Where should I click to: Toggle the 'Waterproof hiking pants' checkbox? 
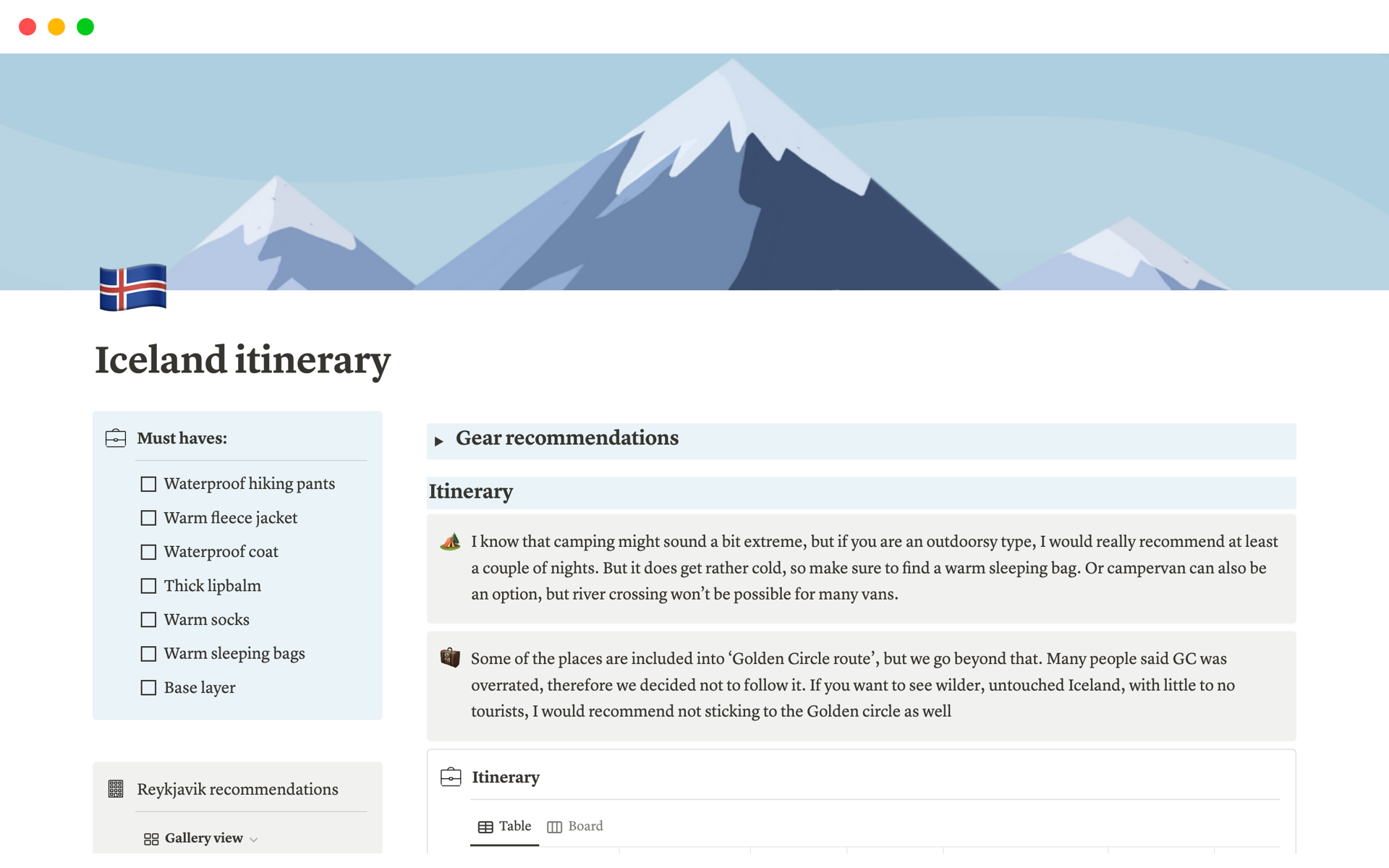[x=149, y=483]
